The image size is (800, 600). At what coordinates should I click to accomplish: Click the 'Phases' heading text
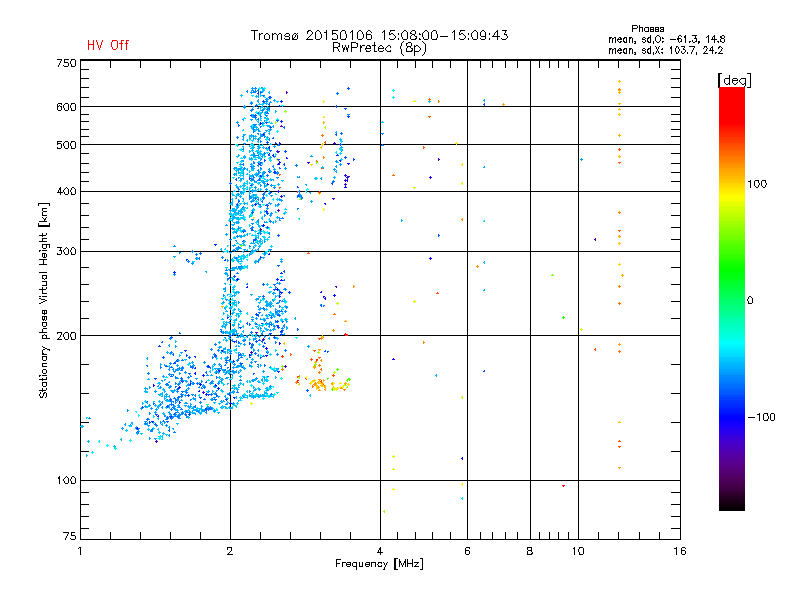[647, 29]
